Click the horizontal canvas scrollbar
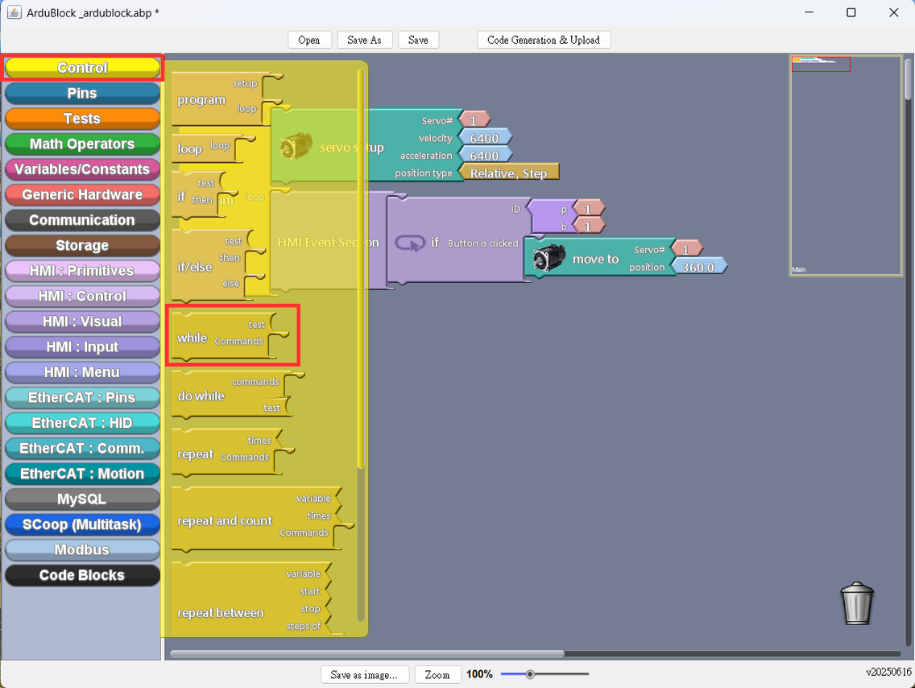Screen dimensions: 915x688 coord(367,654)
